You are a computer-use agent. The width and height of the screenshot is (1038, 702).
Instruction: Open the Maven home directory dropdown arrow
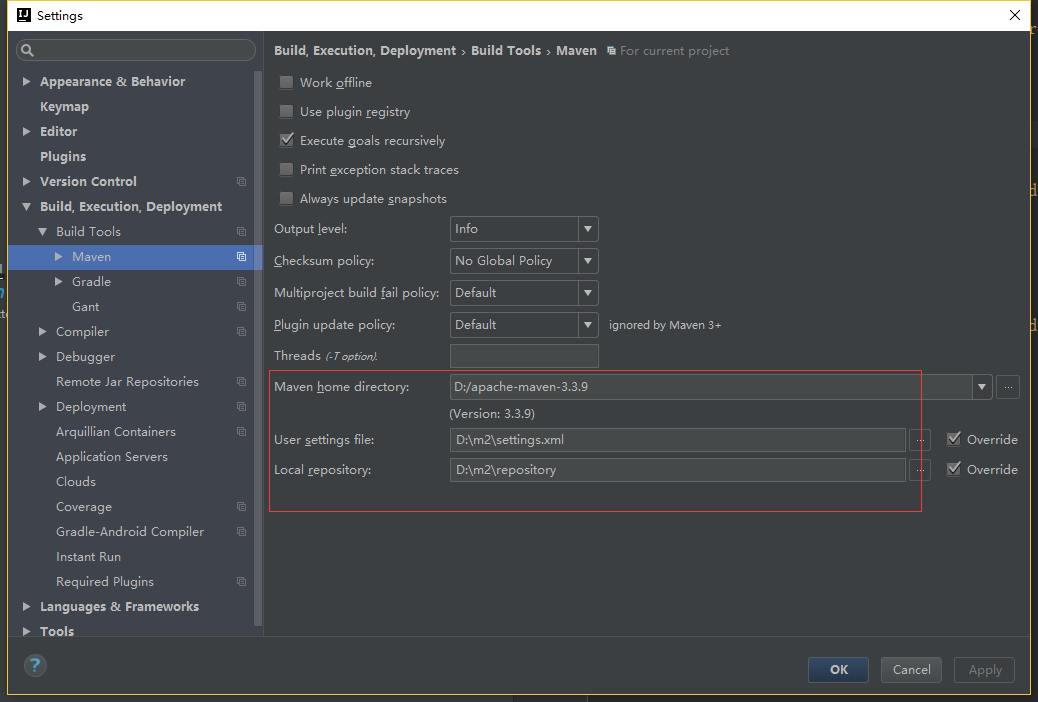[981, 387]
